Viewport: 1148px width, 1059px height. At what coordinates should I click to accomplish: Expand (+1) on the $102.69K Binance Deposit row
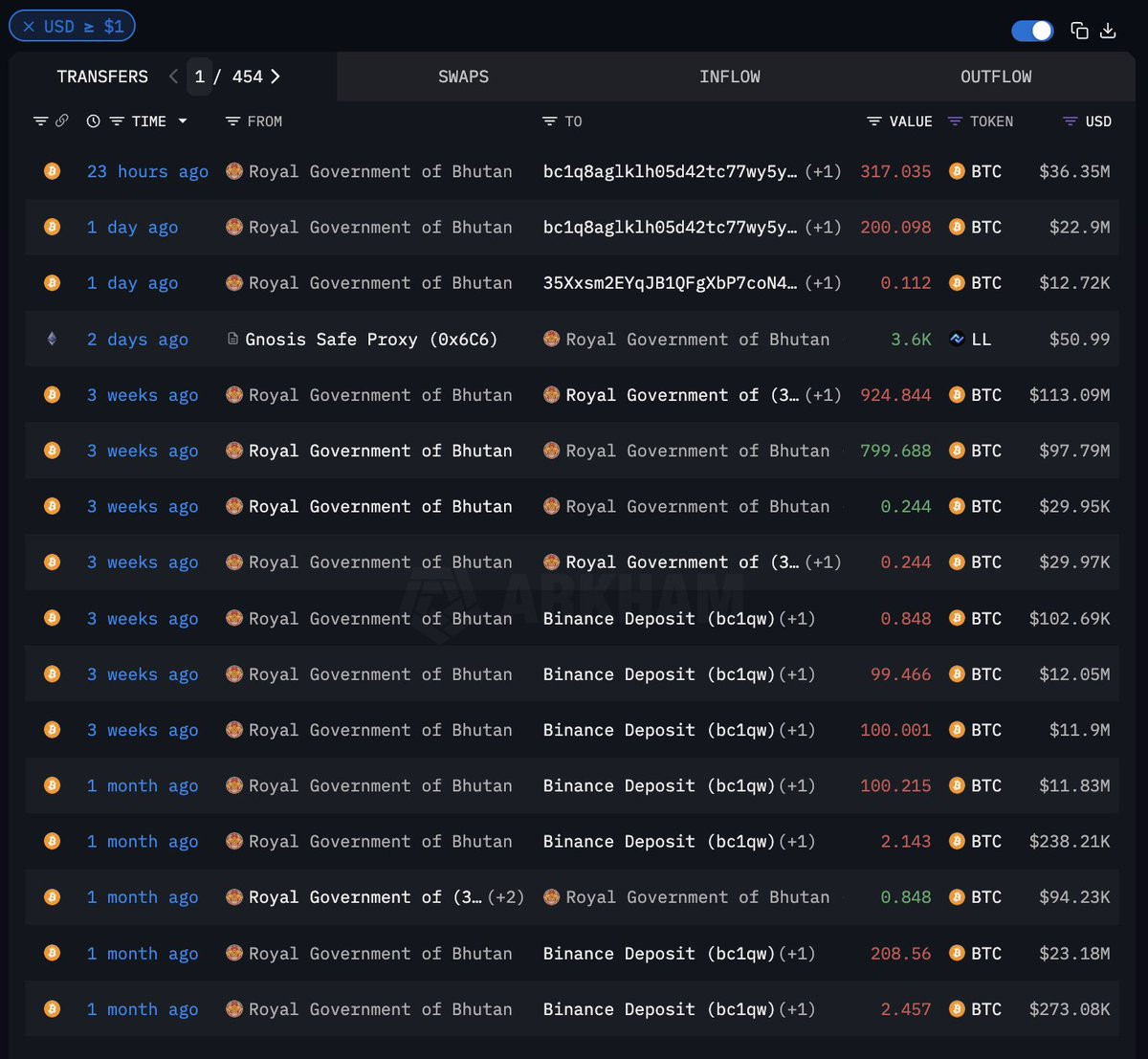click(798, 618)
